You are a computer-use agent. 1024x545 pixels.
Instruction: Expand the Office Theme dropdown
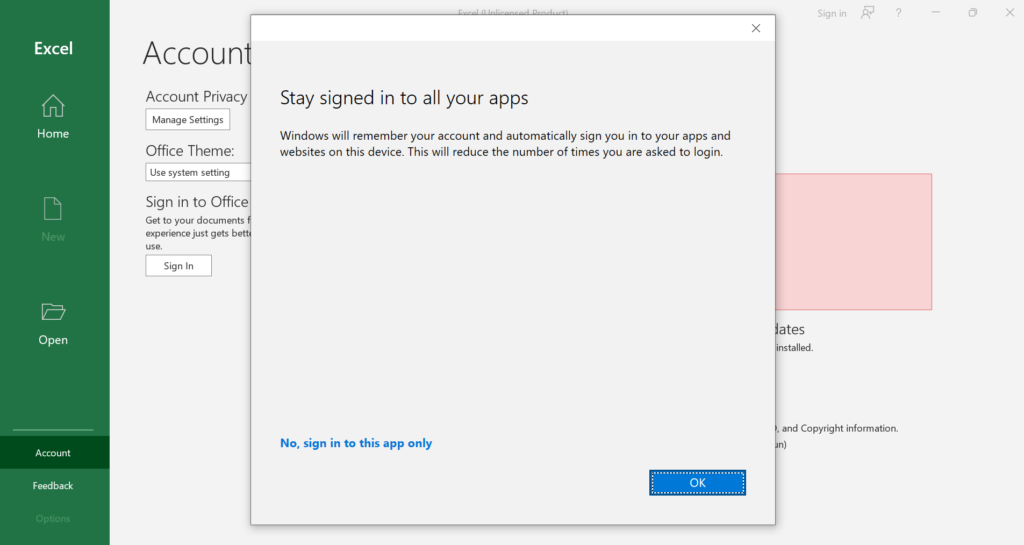coord(198,172)
